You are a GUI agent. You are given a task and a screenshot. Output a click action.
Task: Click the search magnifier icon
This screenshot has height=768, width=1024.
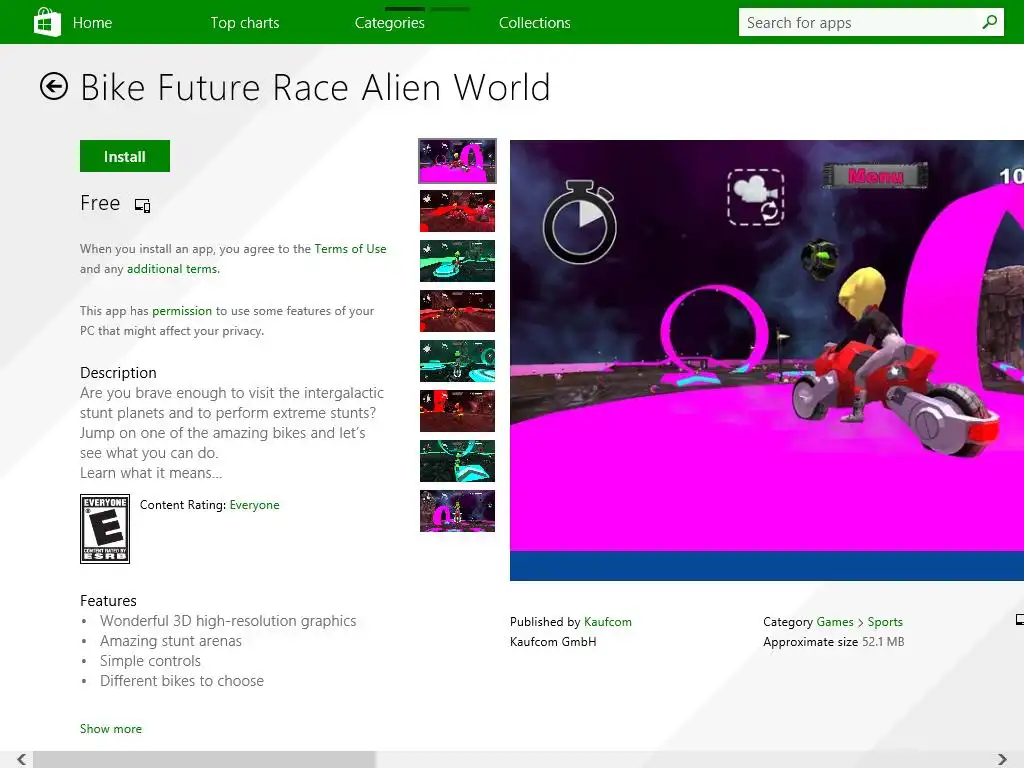pyautogui.click(x=989, y=22)
